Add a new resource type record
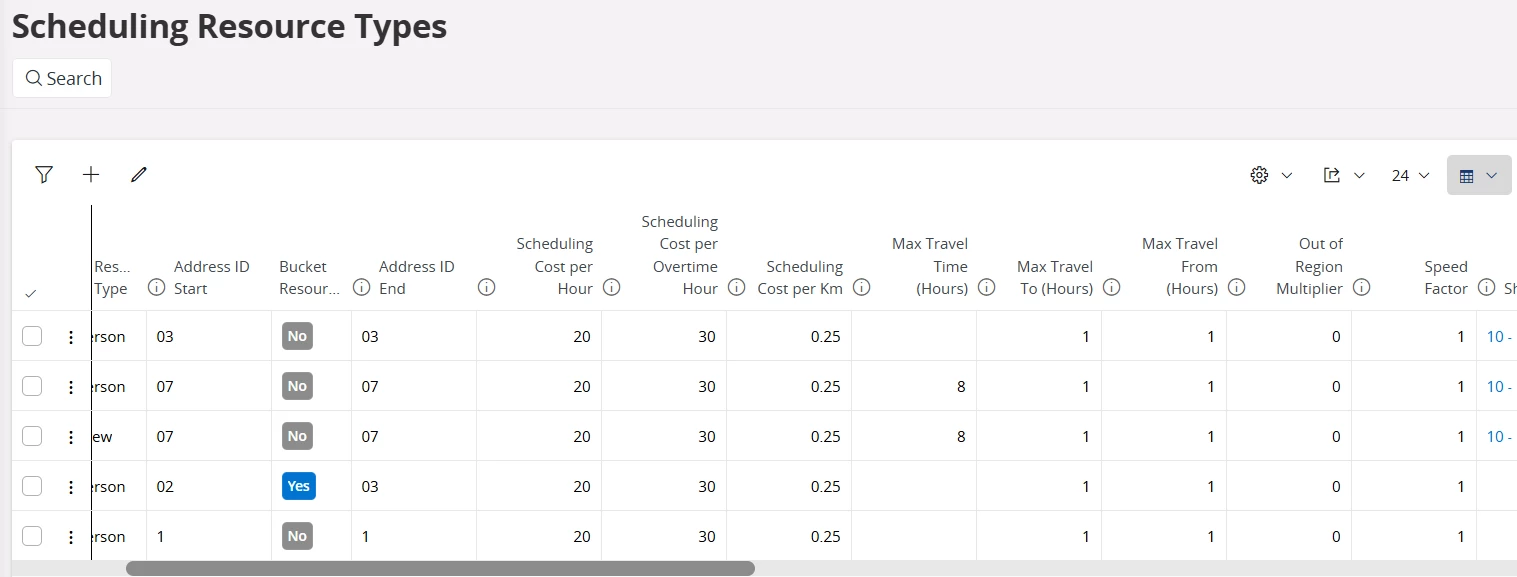 click(91, 175)
